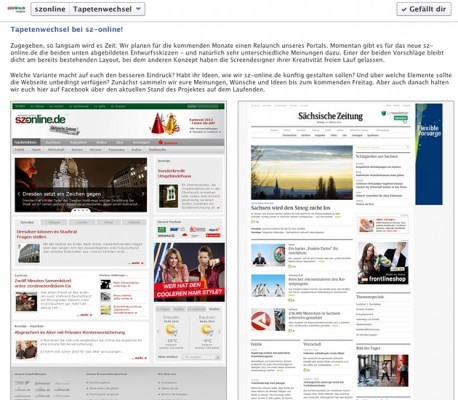The image size is (458, 400).
Task: Click the sunset skyline lead photo
Action: pyautogui.click(x=302, y=172)
